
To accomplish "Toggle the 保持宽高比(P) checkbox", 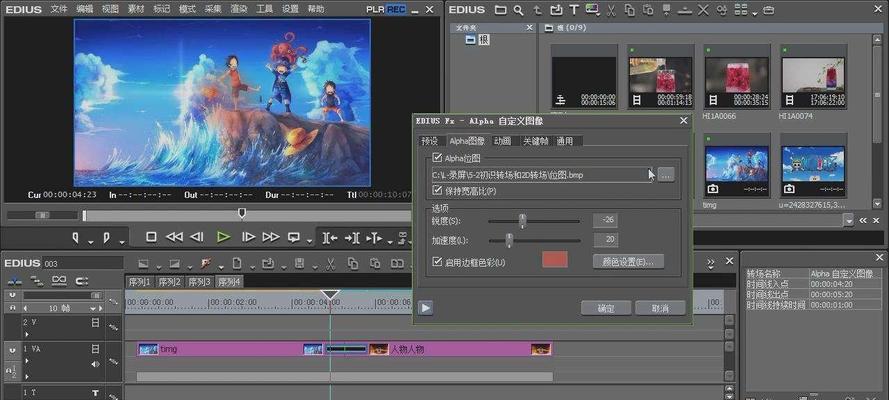I will pos(437,190).
